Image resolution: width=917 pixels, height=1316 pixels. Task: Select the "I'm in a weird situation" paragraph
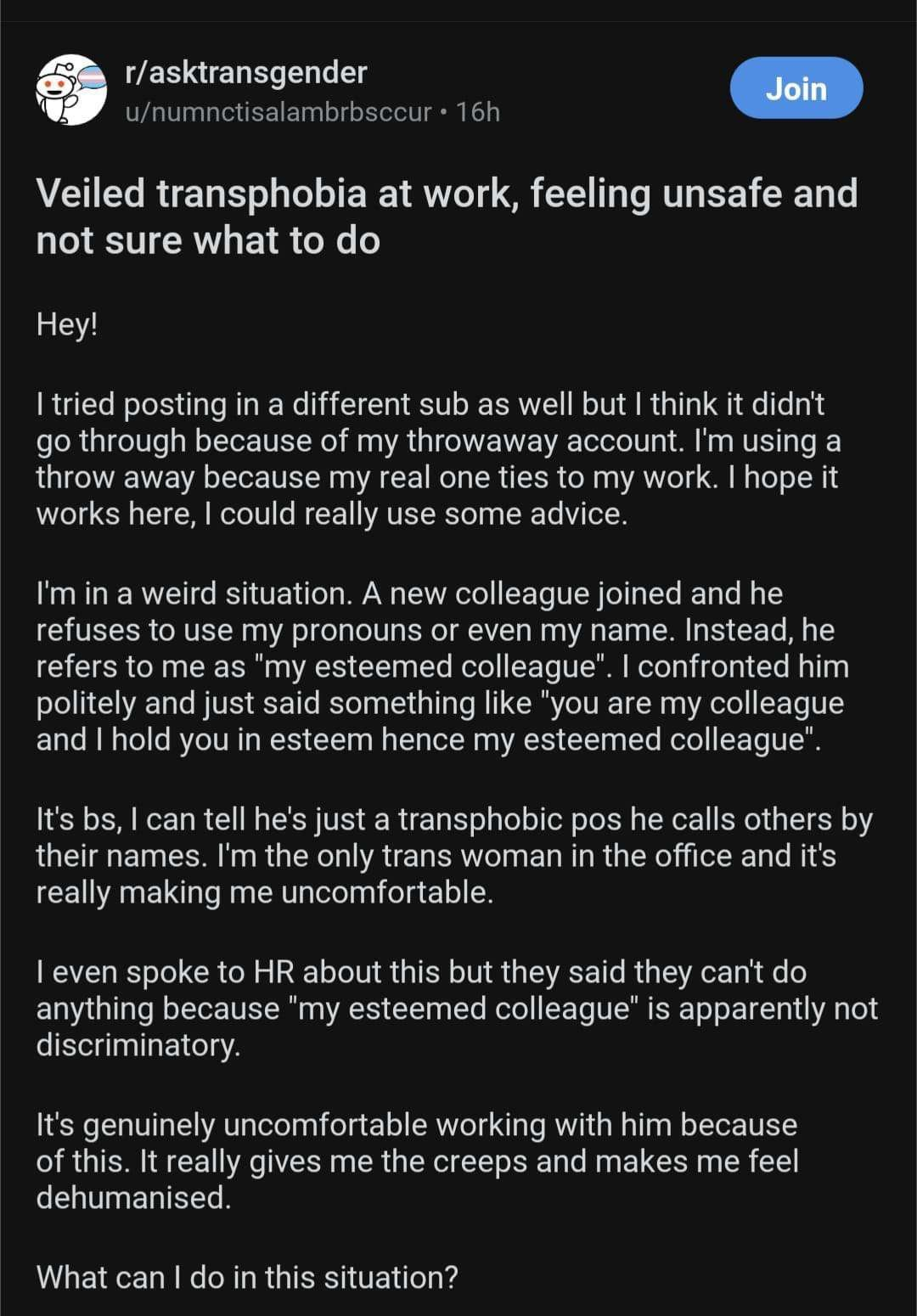442,666
